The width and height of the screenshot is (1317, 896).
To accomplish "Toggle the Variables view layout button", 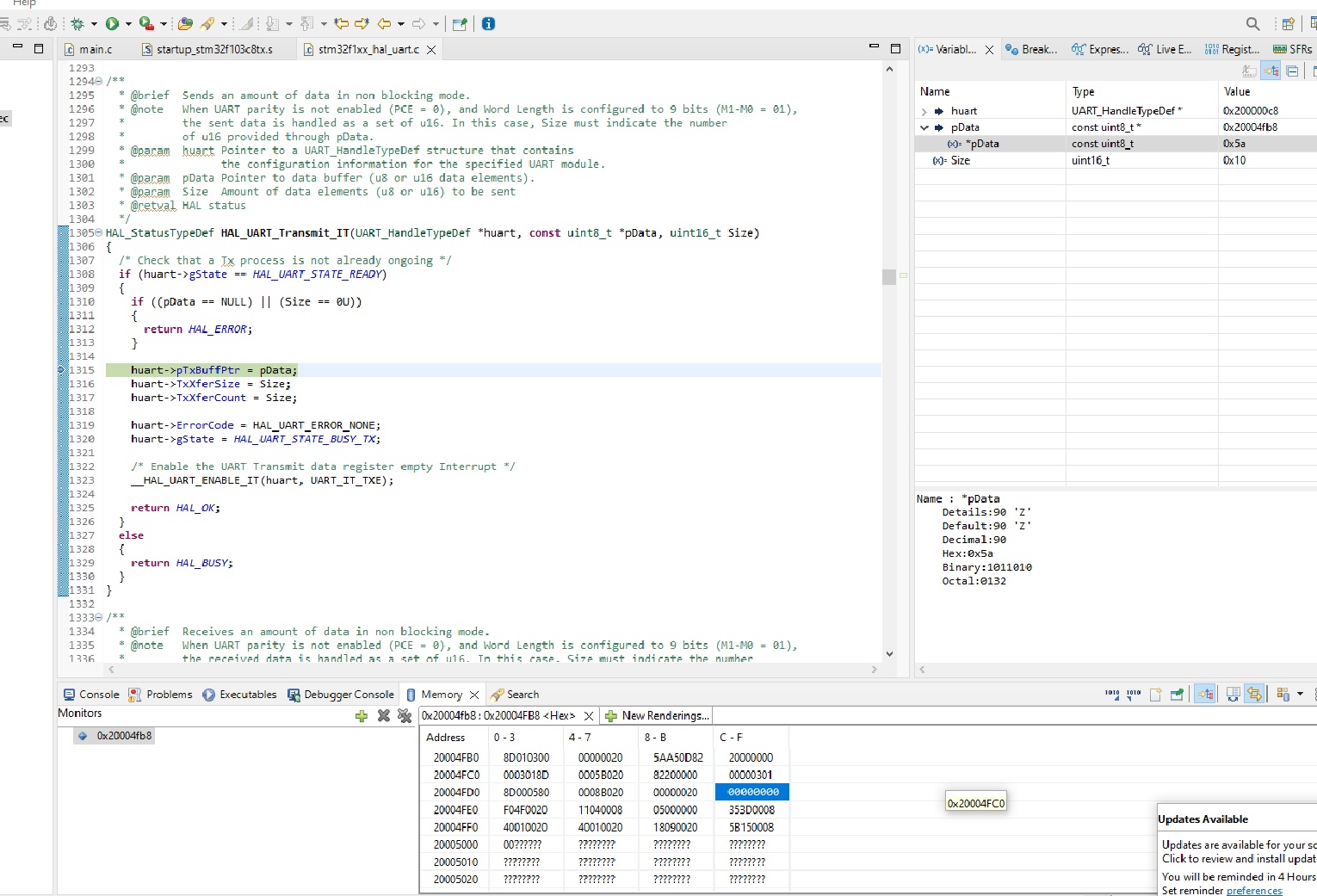I will 1271,71.
